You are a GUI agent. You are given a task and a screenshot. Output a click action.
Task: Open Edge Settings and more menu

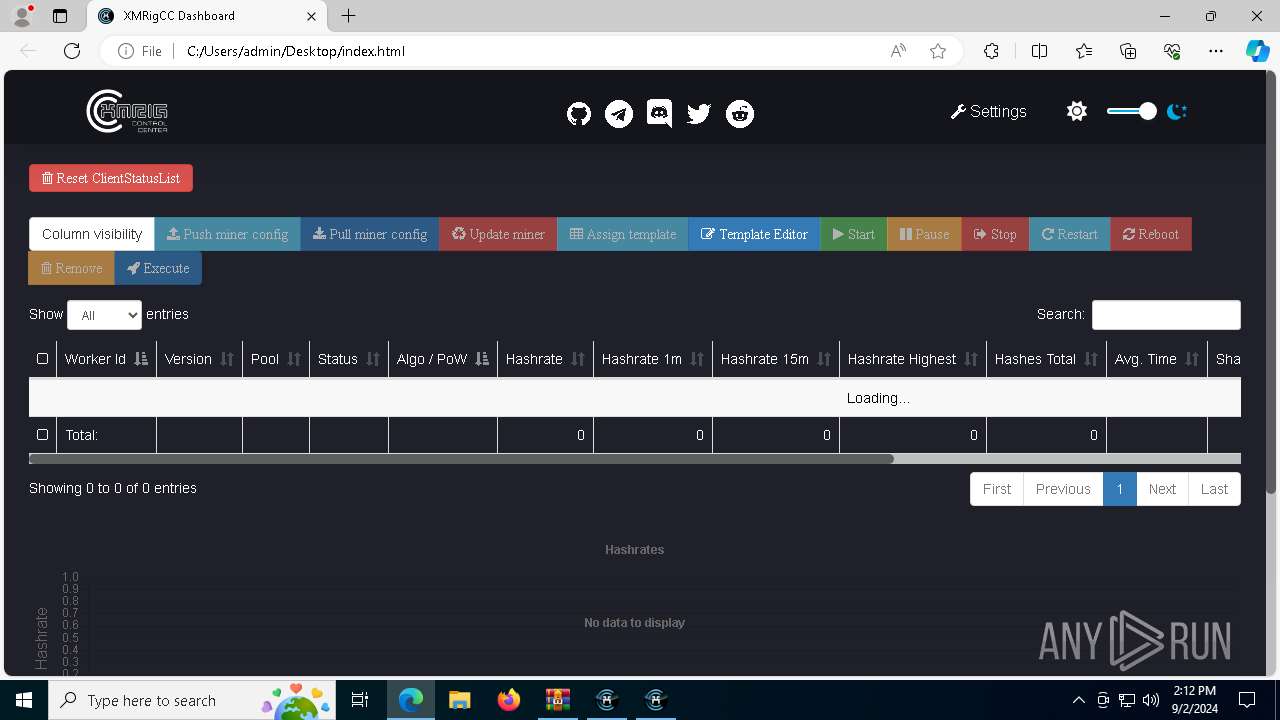tap(1216, 51)
